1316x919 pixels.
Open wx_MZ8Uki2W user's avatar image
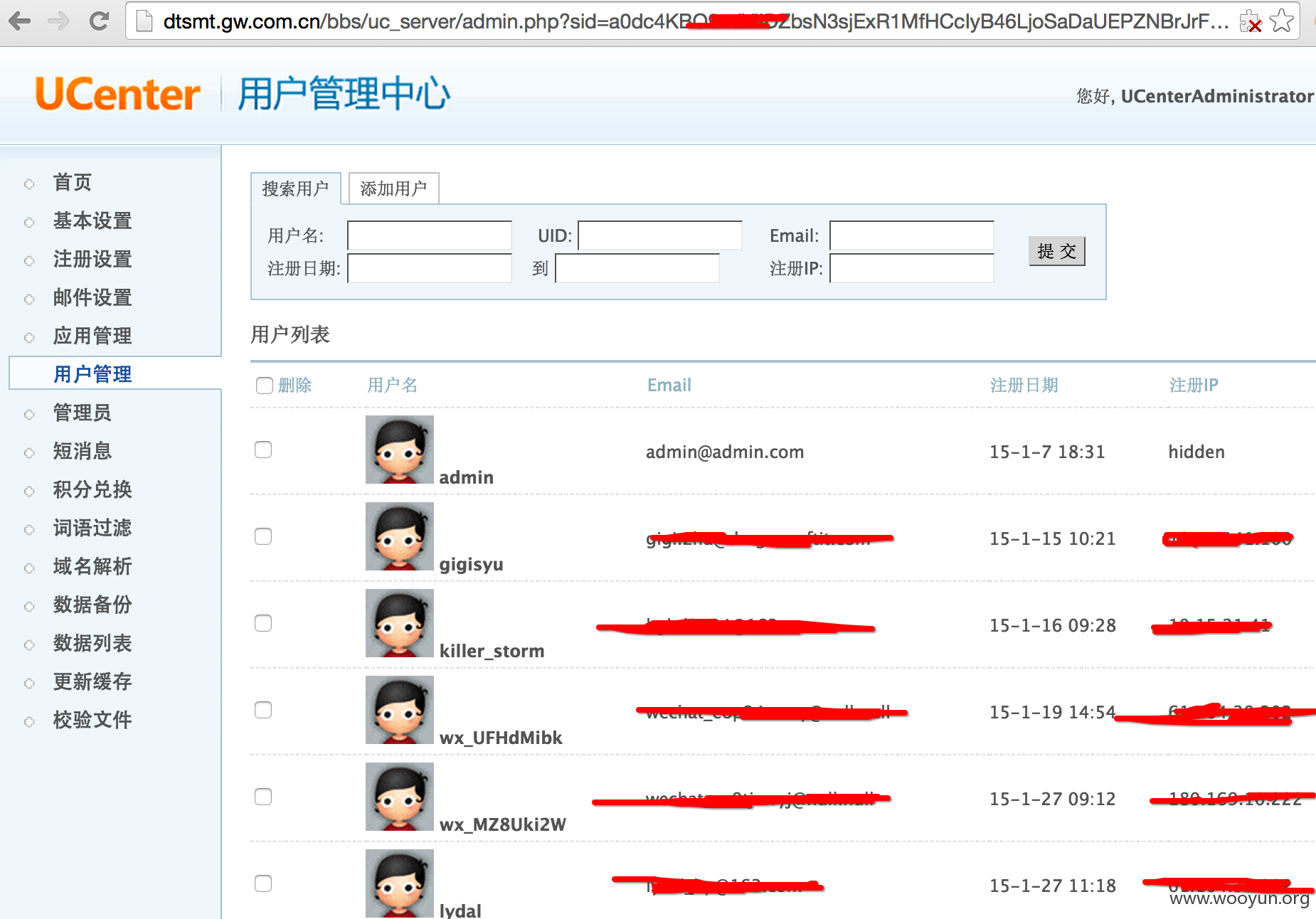pyautogui.click(x=400, y=797)
